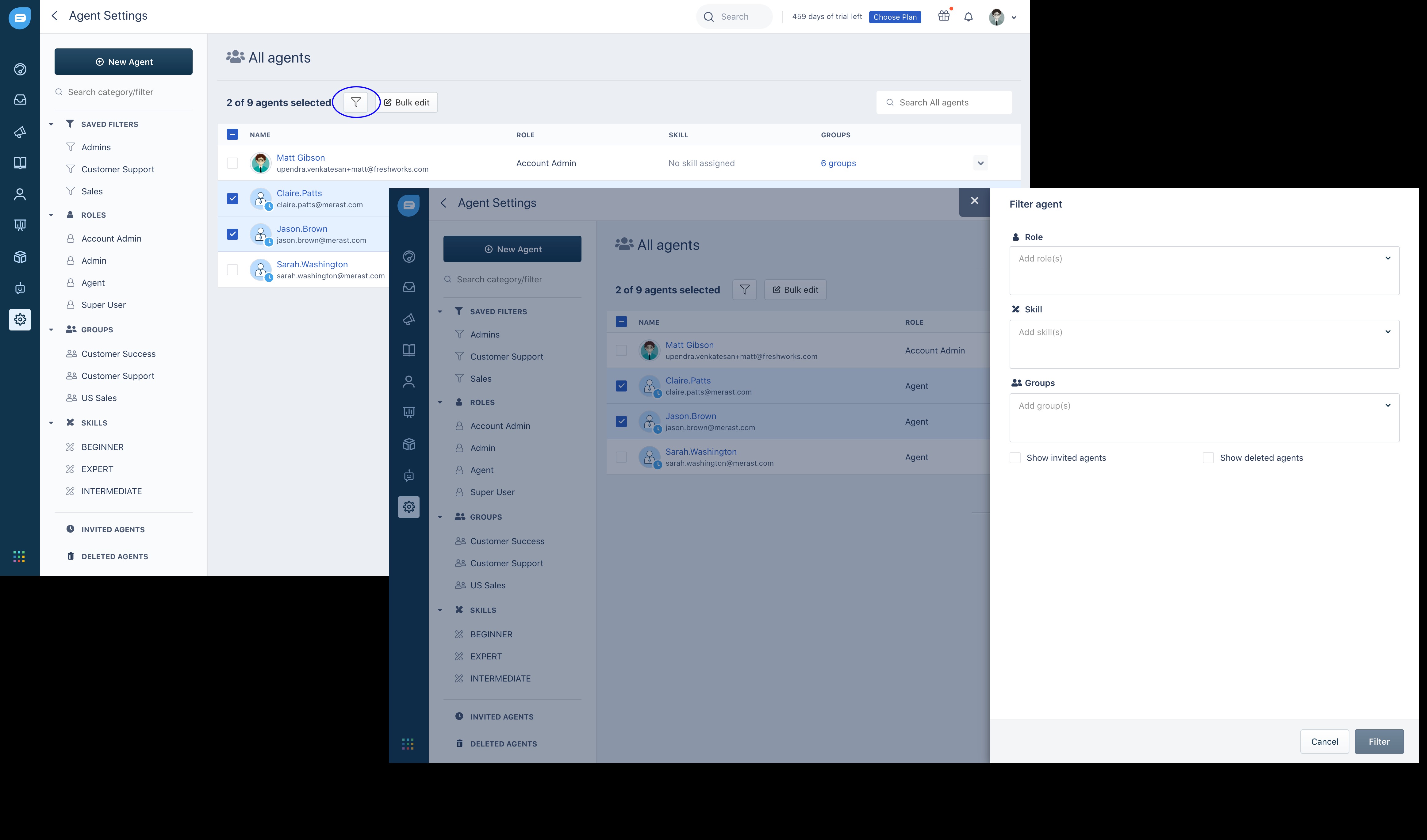Viewport: 1427px width, 840px height.
Task: Expand Matt Gibson's row chevron dropdown
Action: [x=980, y=163]
